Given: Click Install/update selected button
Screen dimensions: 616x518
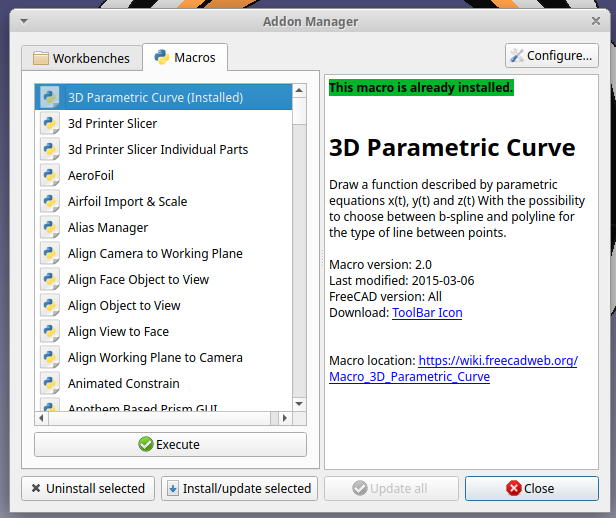Looking at the screenshot, I should 239,489.
